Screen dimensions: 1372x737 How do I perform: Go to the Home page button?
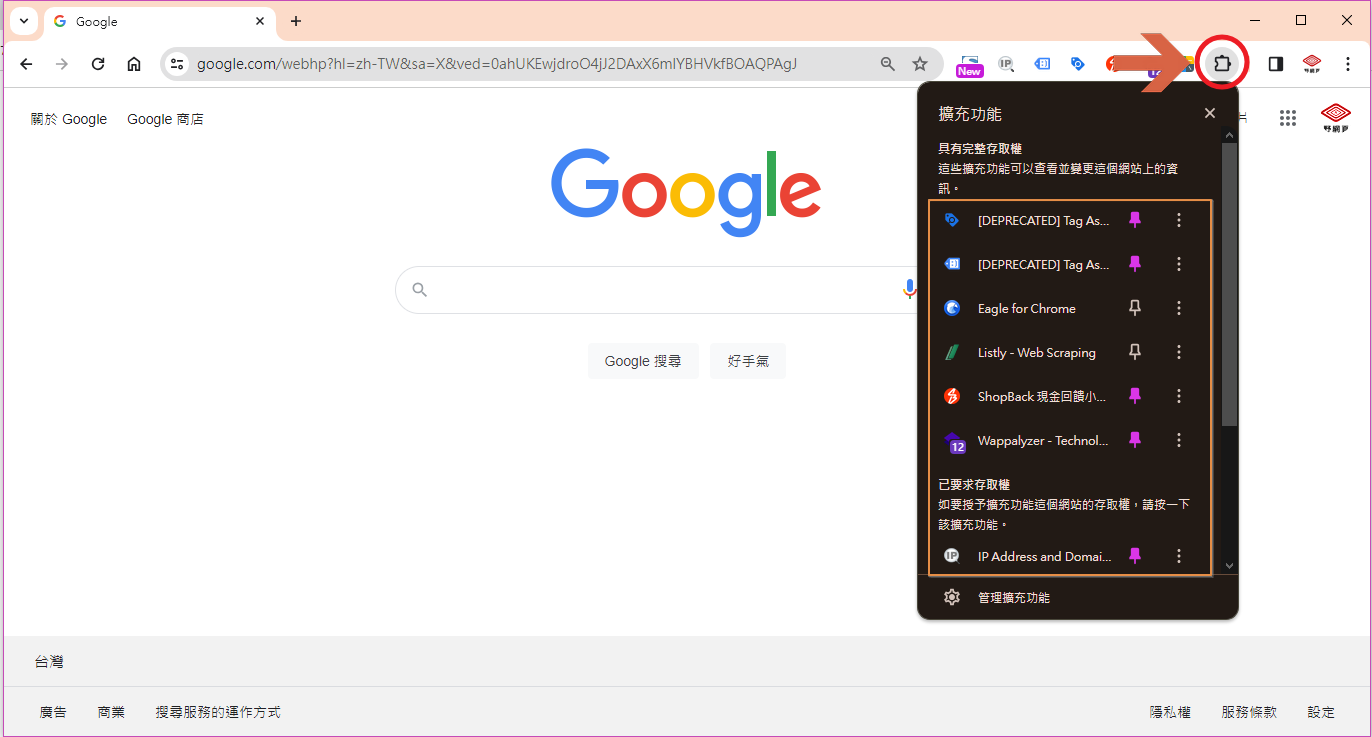pos(134,64)
